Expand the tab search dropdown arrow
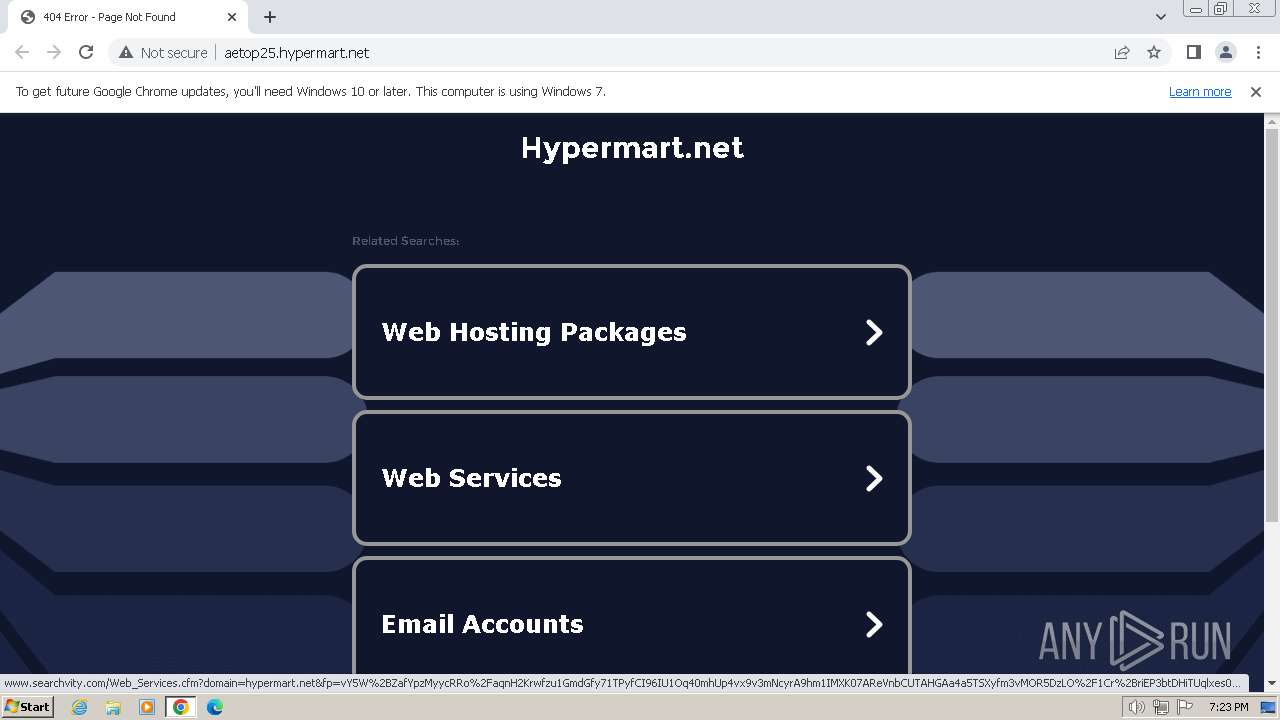The height and width of the screenshot is (720, 1280). click(1161, 17)
